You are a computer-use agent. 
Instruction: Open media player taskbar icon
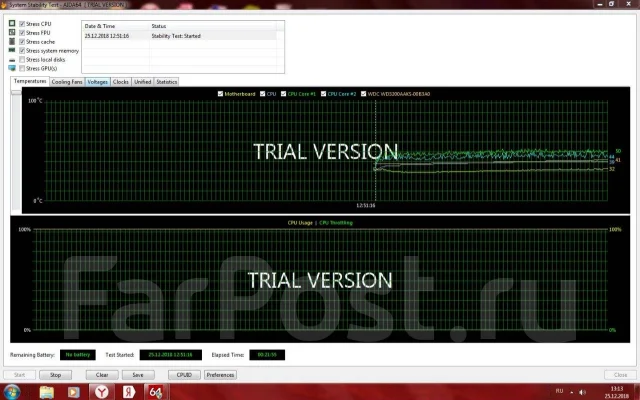[74, 392]
